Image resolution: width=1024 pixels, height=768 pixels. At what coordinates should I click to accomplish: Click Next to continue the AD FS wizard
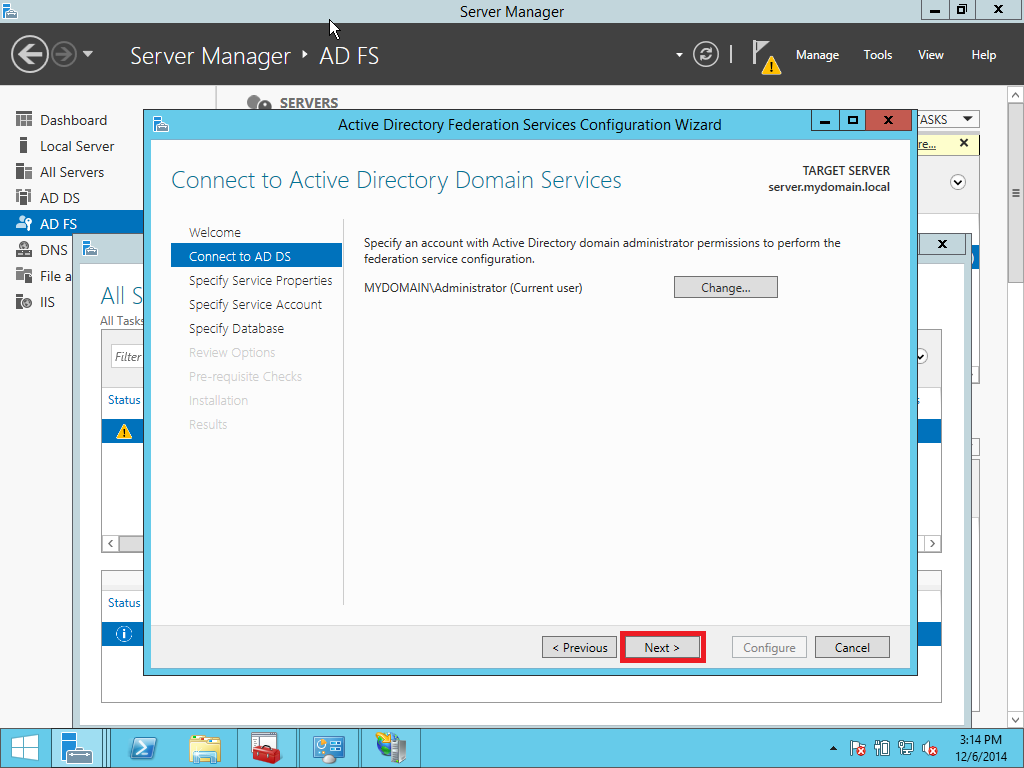[662, 647]
